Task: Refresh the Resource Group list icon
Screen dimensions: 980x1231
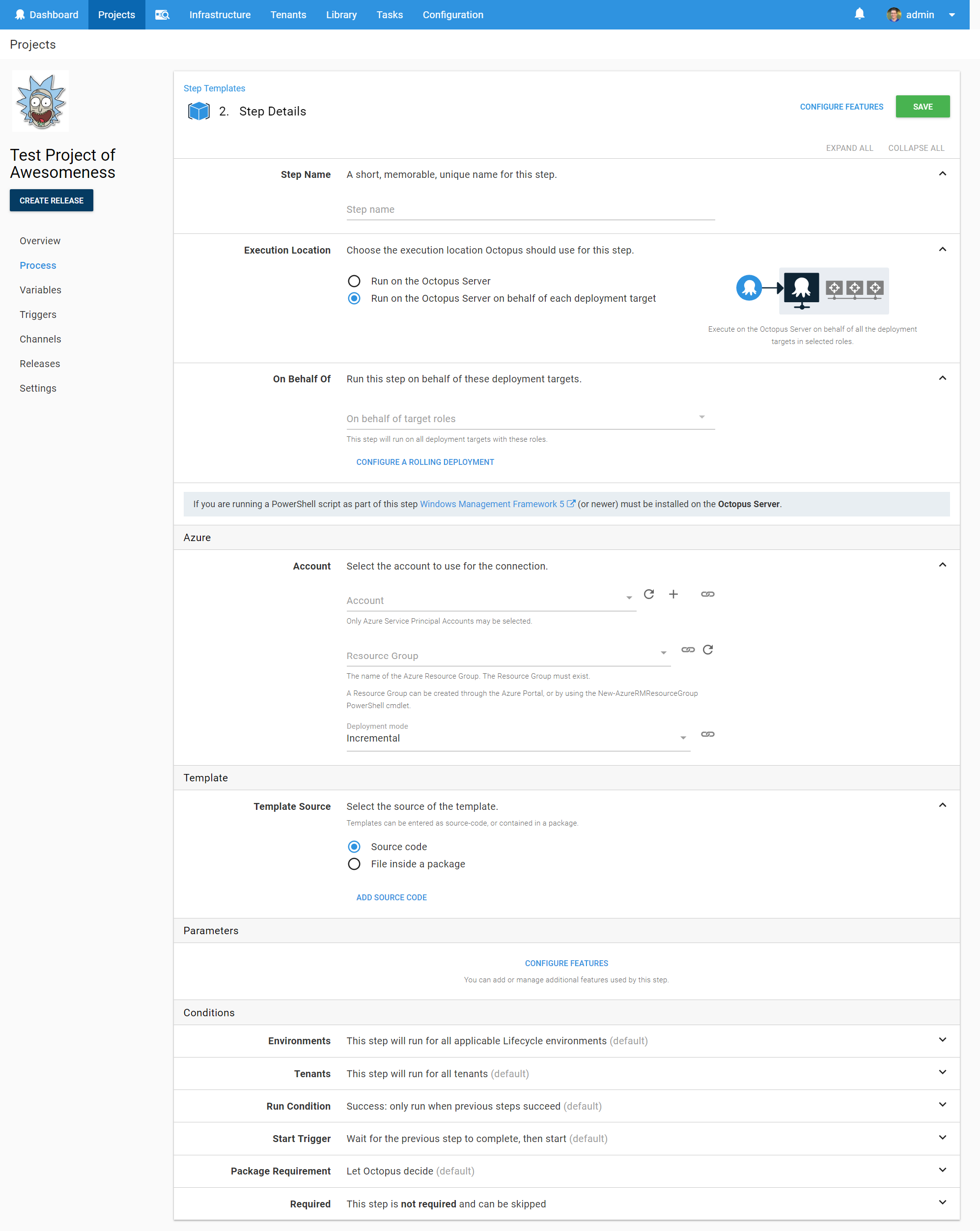Action: [708, 650]
